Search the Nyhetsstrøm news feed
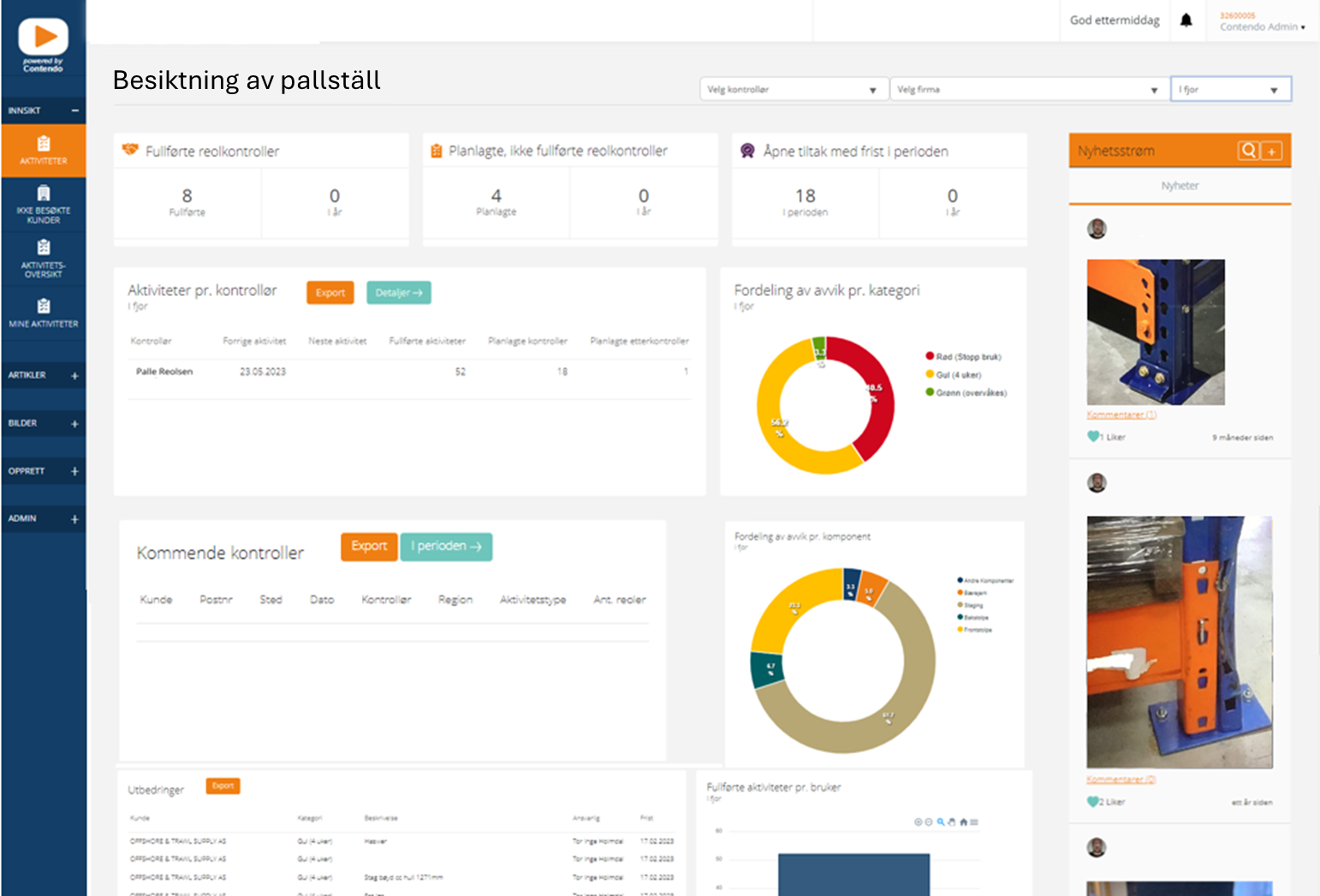1320x896 pixels. [1248, 151]
